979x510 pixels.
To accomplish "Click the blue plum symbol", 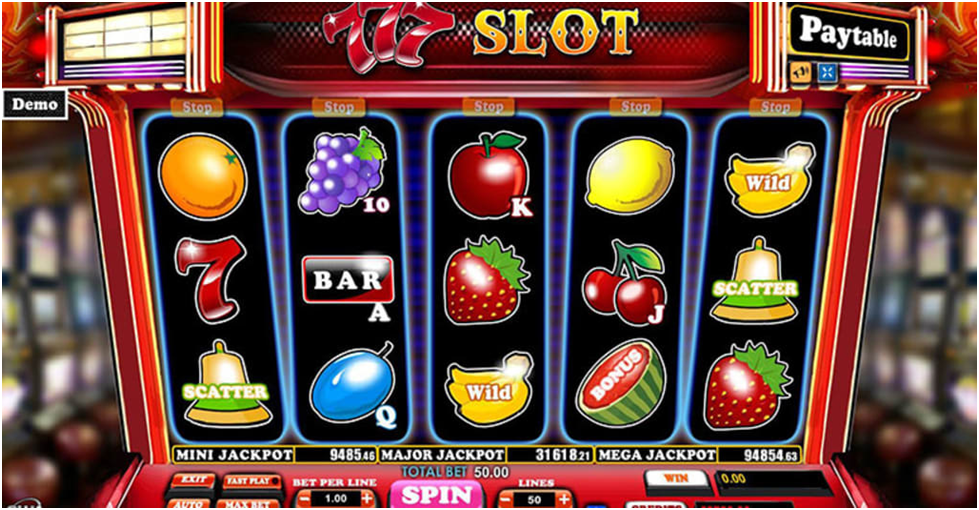I will click(352, 382).
